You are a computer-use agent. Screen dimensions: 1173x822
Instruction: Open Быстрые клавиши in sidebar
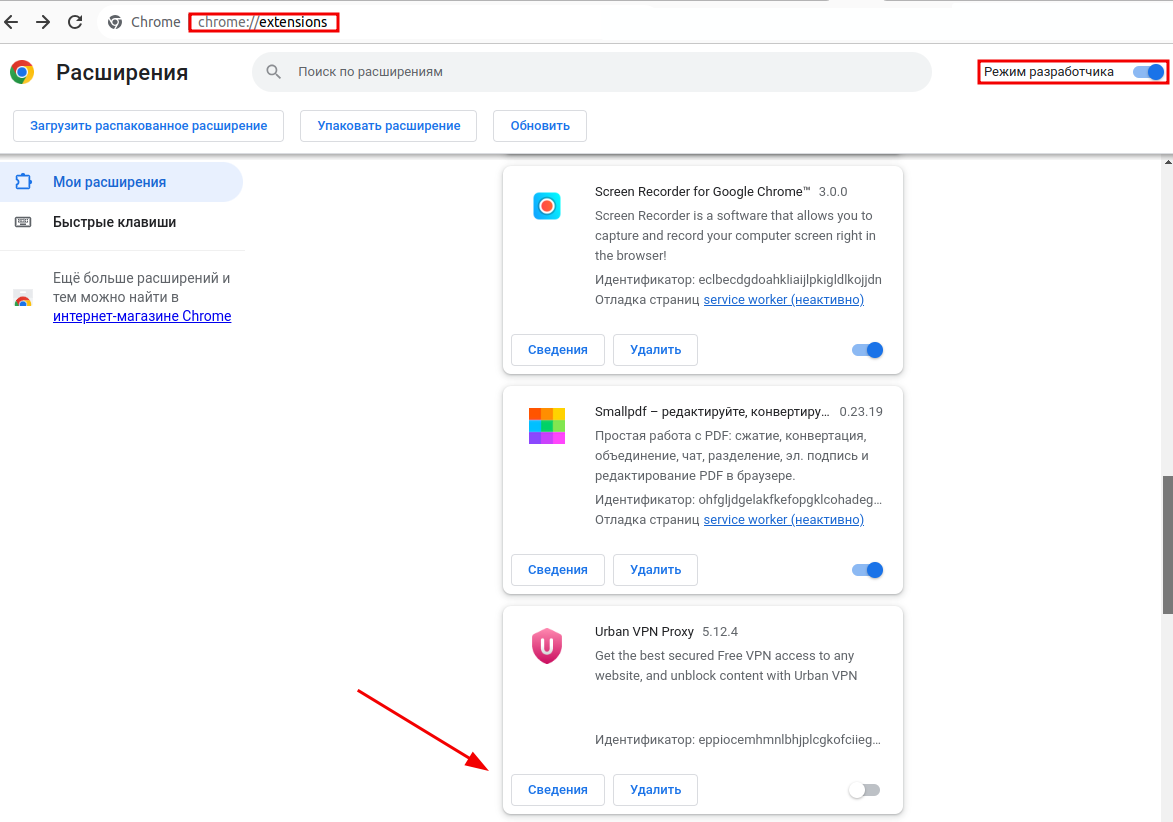click(114, 222)
